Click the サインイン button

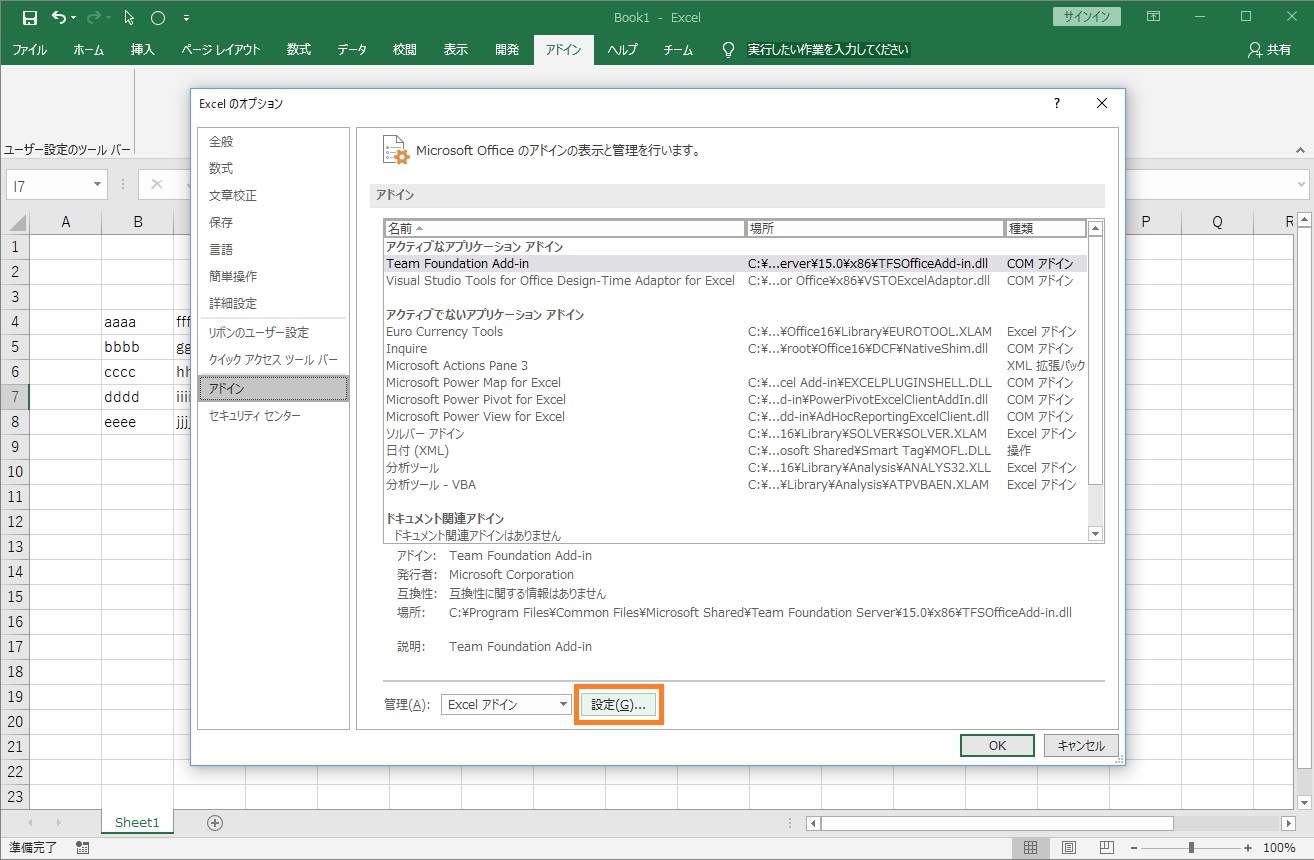tap(1087, 17)
